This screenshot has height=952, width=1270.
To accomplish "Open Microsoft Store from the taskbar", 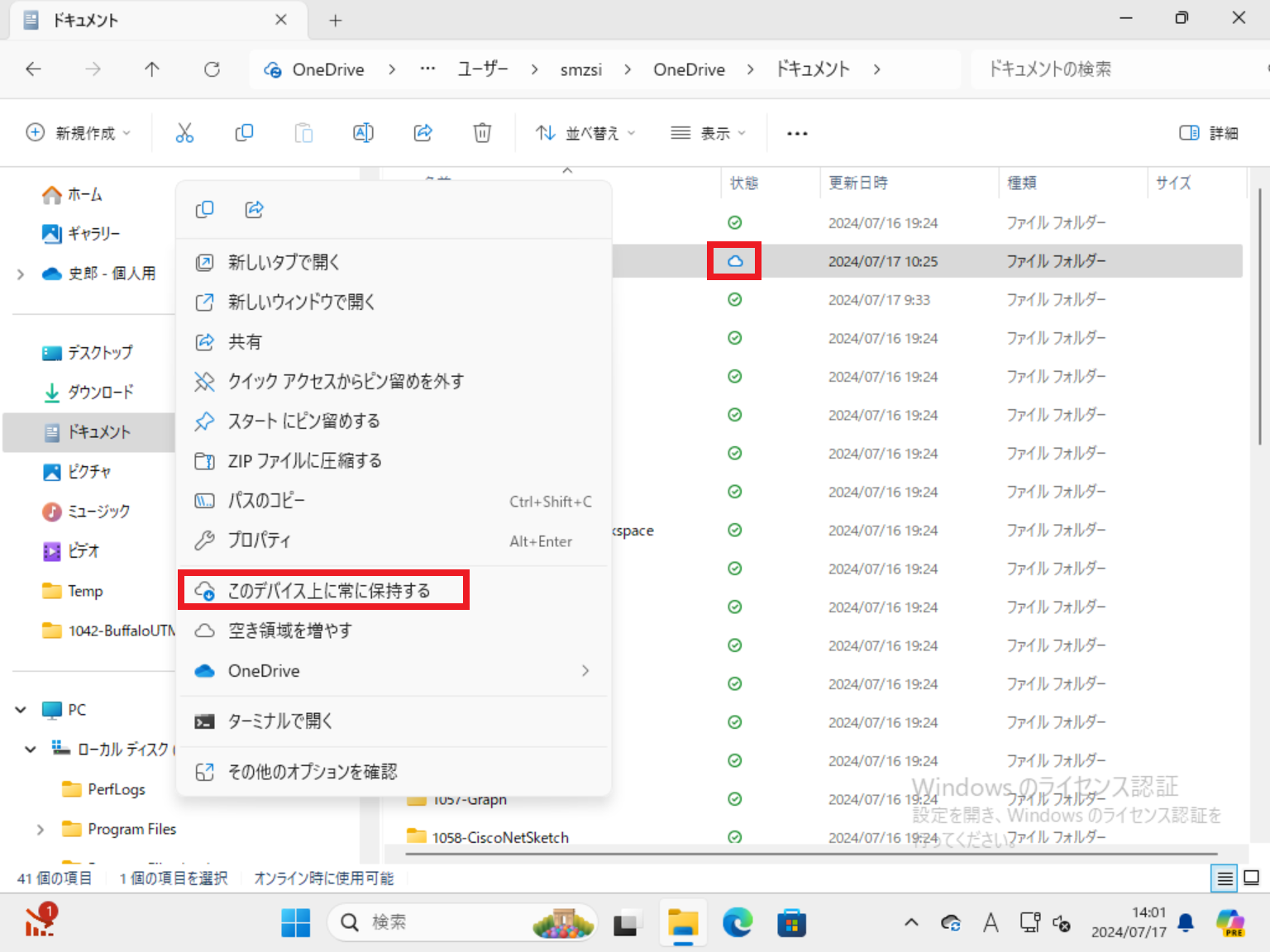I will [x=791, y=922].
